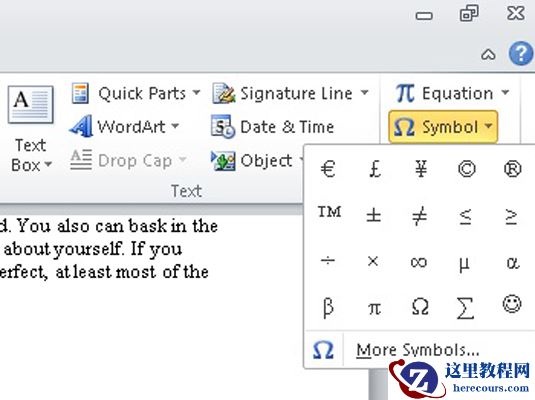The height and width of the screenshot is (400, 535).
Task: Insert the not-equal-to symbol
Action: pos(419,216)
